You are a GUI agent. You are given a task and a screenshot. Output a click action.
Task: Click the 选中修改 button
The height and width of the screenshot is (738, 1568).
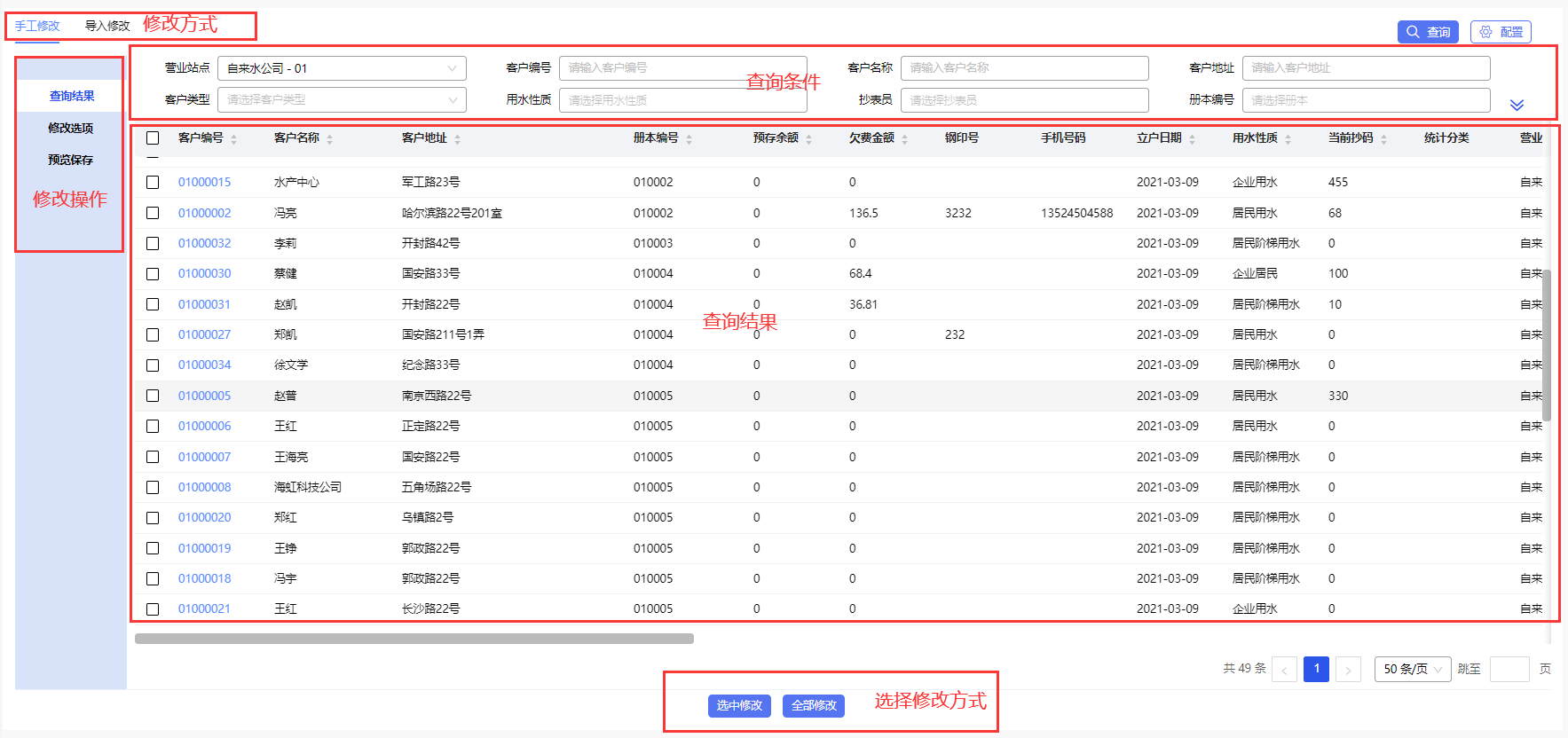click(739, 705)
